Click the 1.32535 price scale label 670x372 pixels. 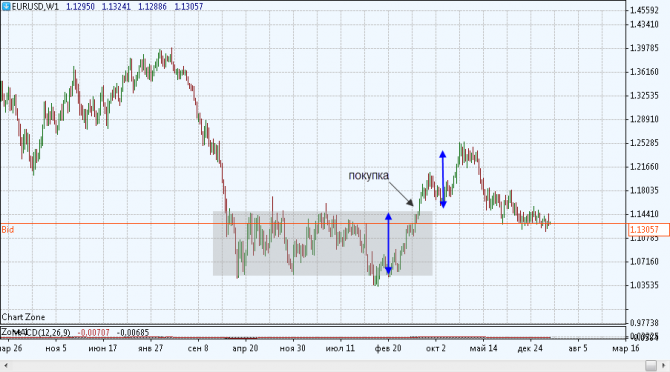pyautogui.click(x=644, y=96)
